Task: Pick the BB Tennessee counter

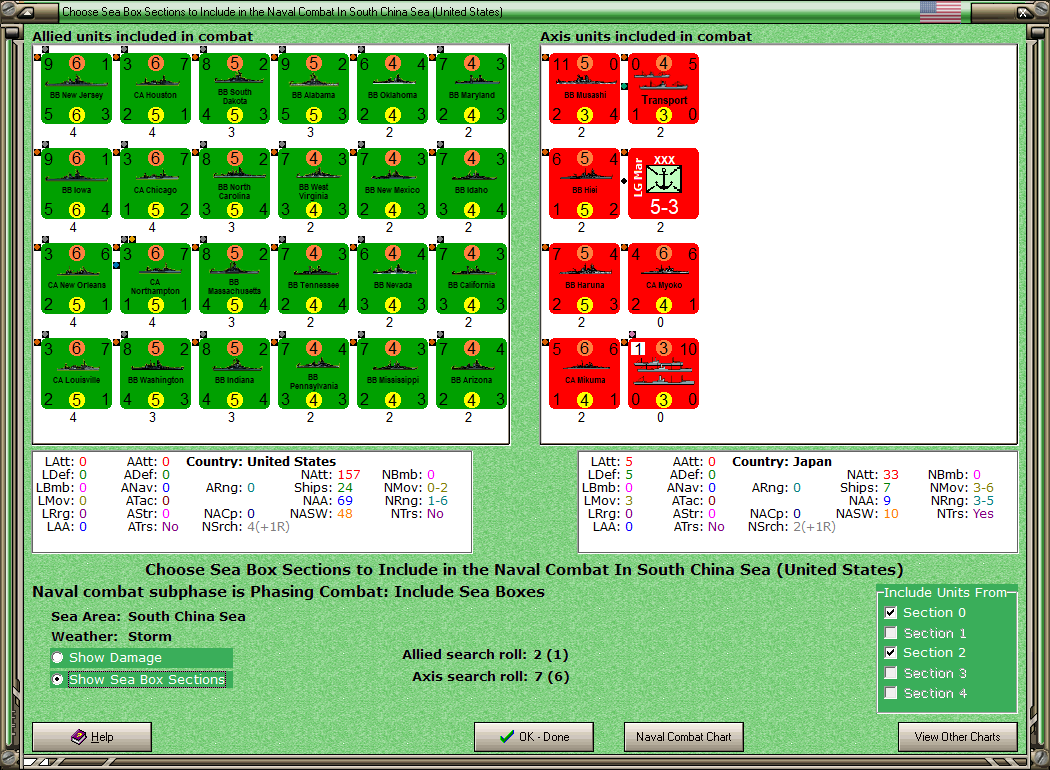Action: [x=313, y=279]
